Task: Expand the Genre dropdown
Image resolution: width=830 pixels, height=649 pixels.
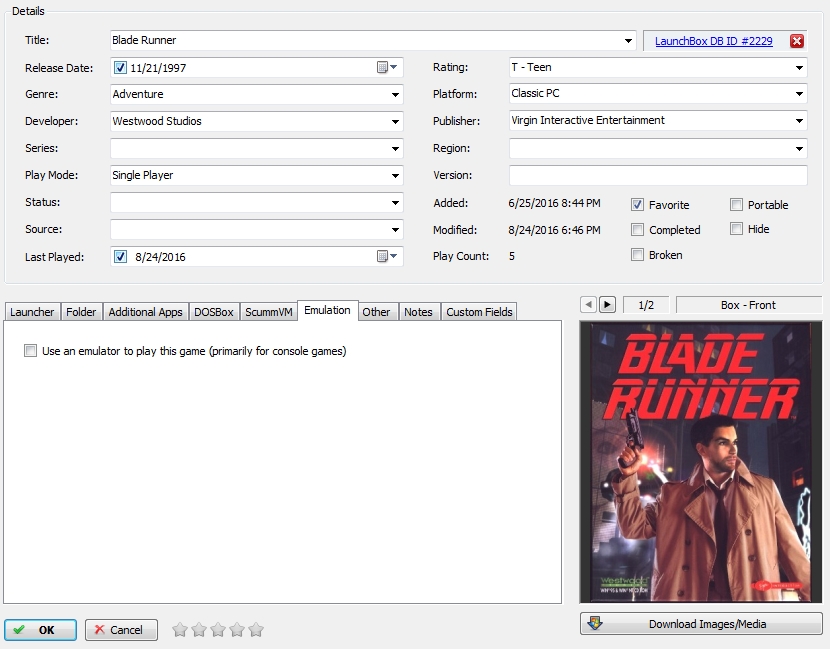Action: coord(395,95)
